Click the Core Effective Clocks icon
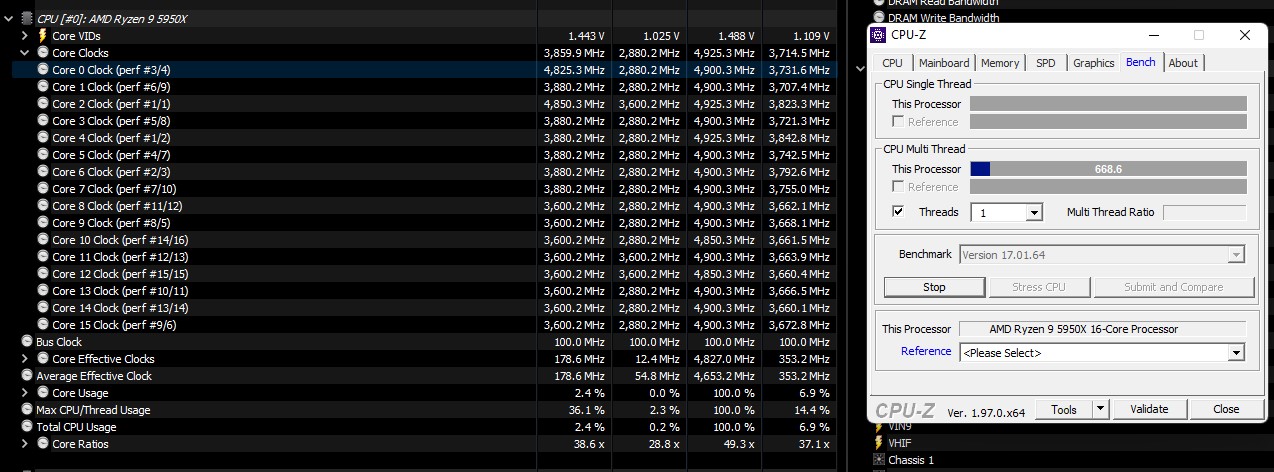The width and height of the screenshot is (1274, 472). [x=43, y=359]
